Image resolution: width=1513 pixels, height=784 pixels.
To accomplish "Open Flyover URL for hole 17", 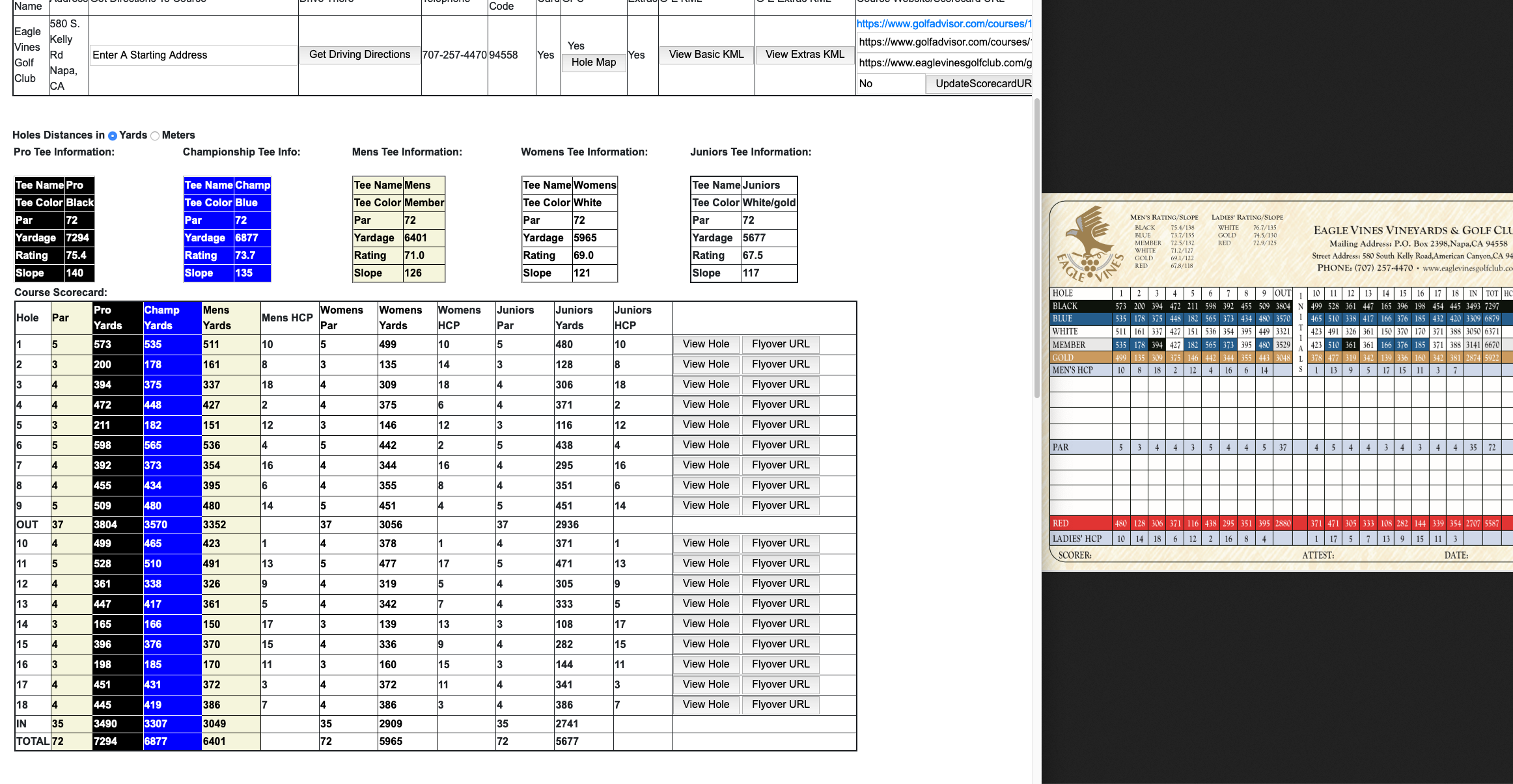I will pos(781,684).
